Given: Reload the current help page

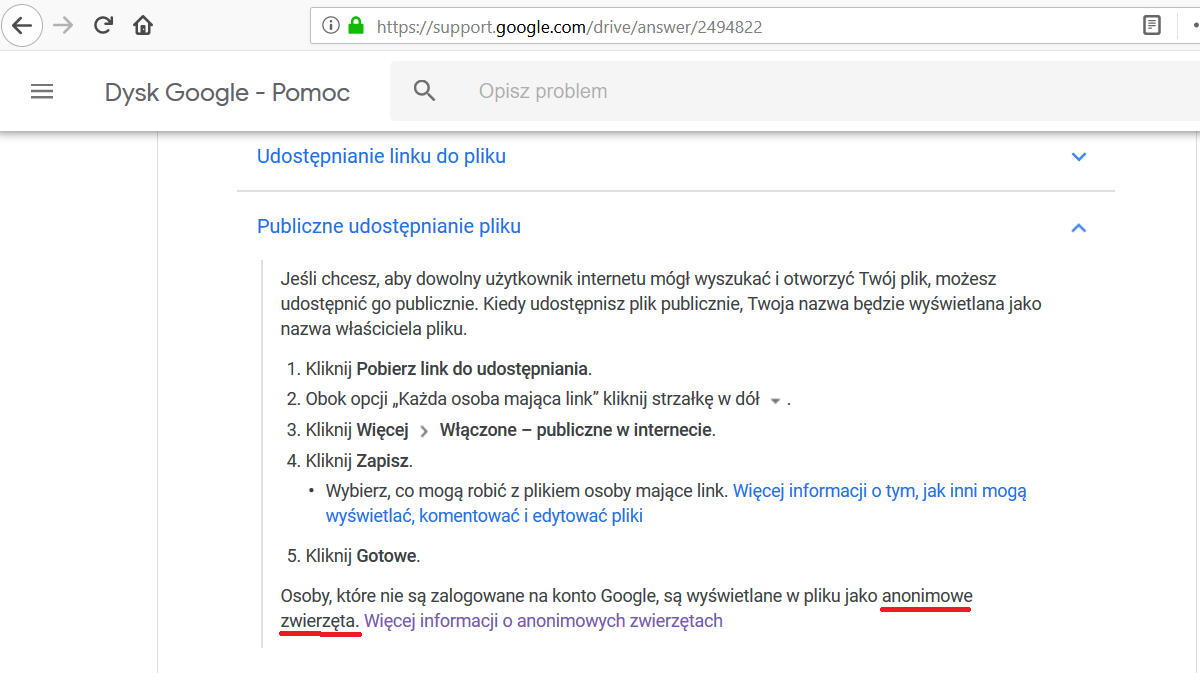Looking at the screenshot, I should pyautogui.click(x=103, y=26).
